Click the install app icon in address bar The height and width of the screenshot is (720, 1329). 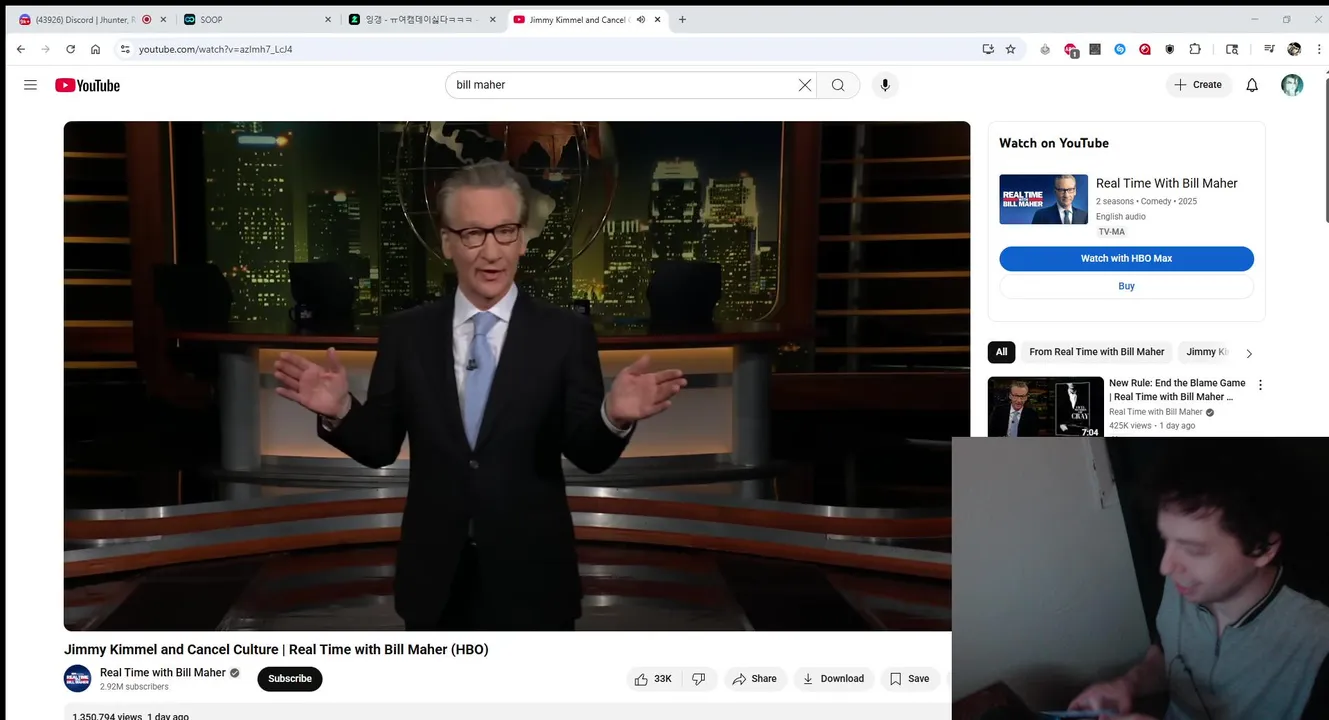[988, 49]
